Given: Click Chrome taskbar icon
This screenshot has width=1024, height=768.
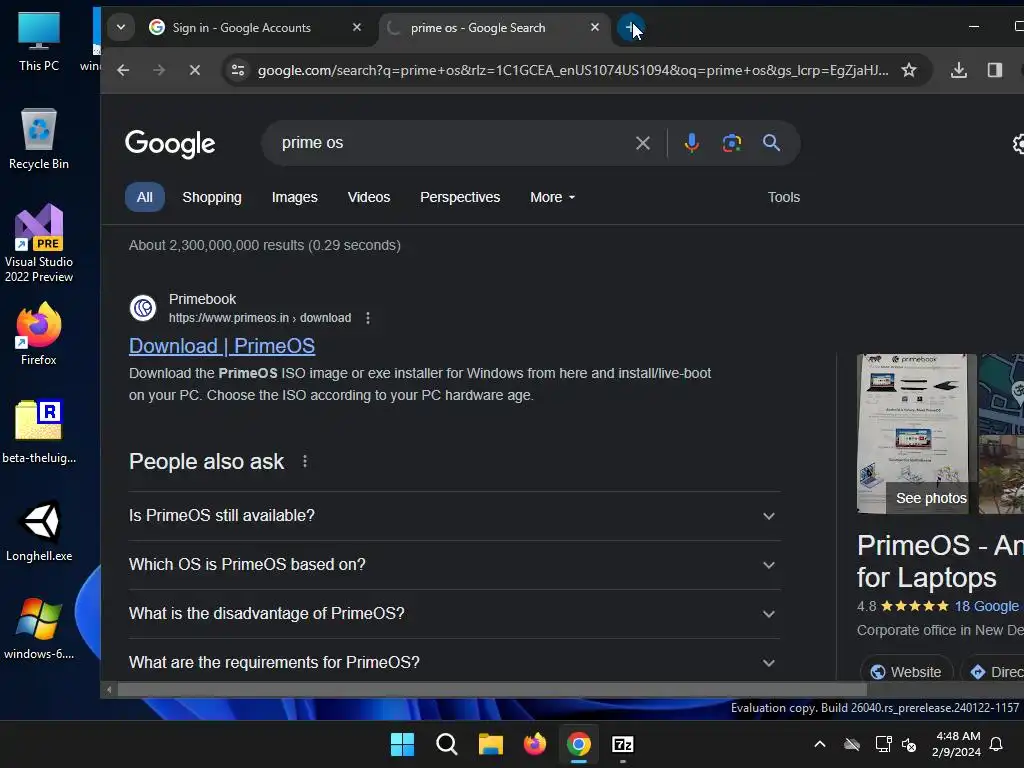Looking at the screenshot, I should [x=579, y=744].
